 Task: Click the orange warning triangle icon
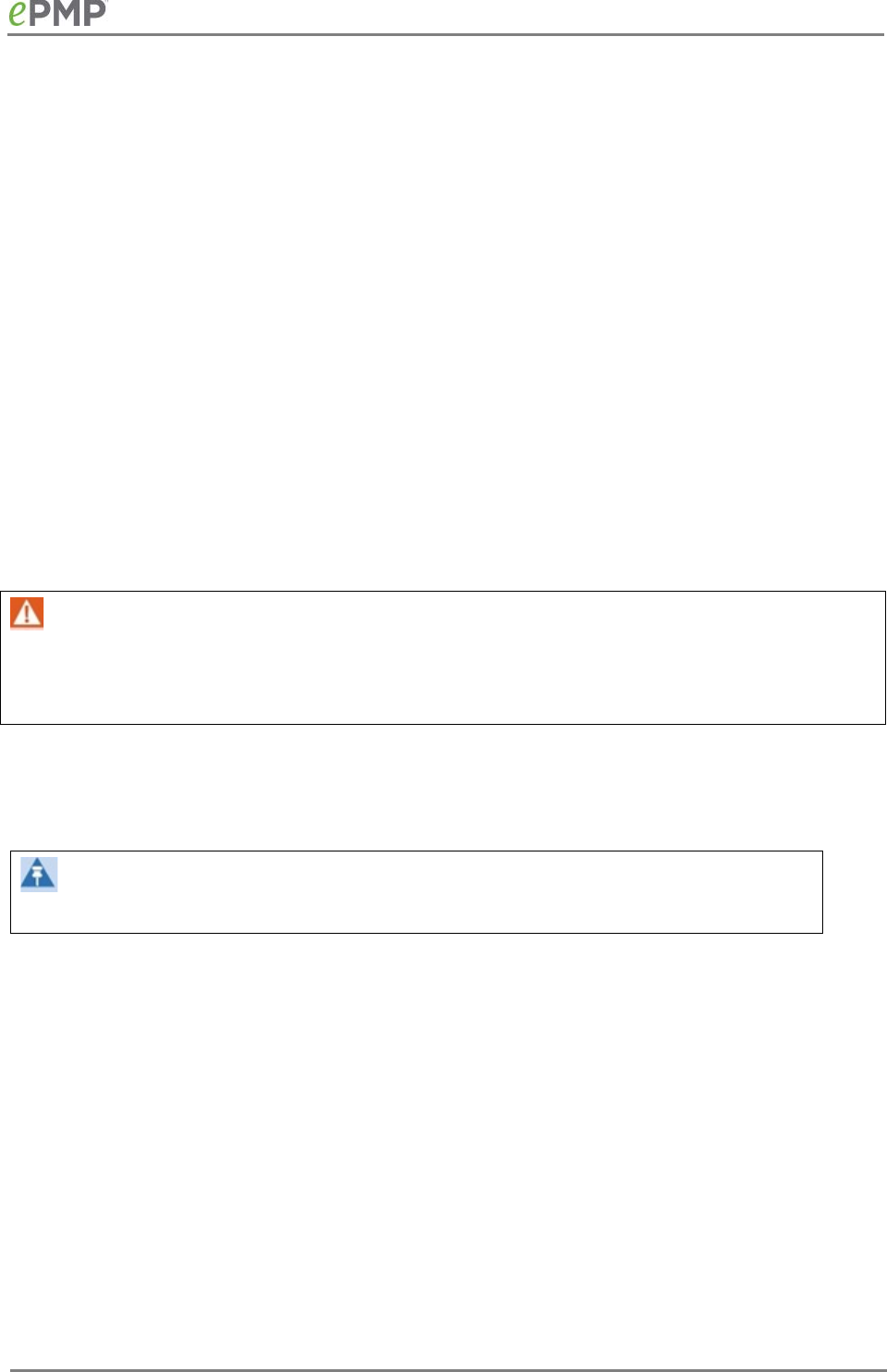[27, 614]
